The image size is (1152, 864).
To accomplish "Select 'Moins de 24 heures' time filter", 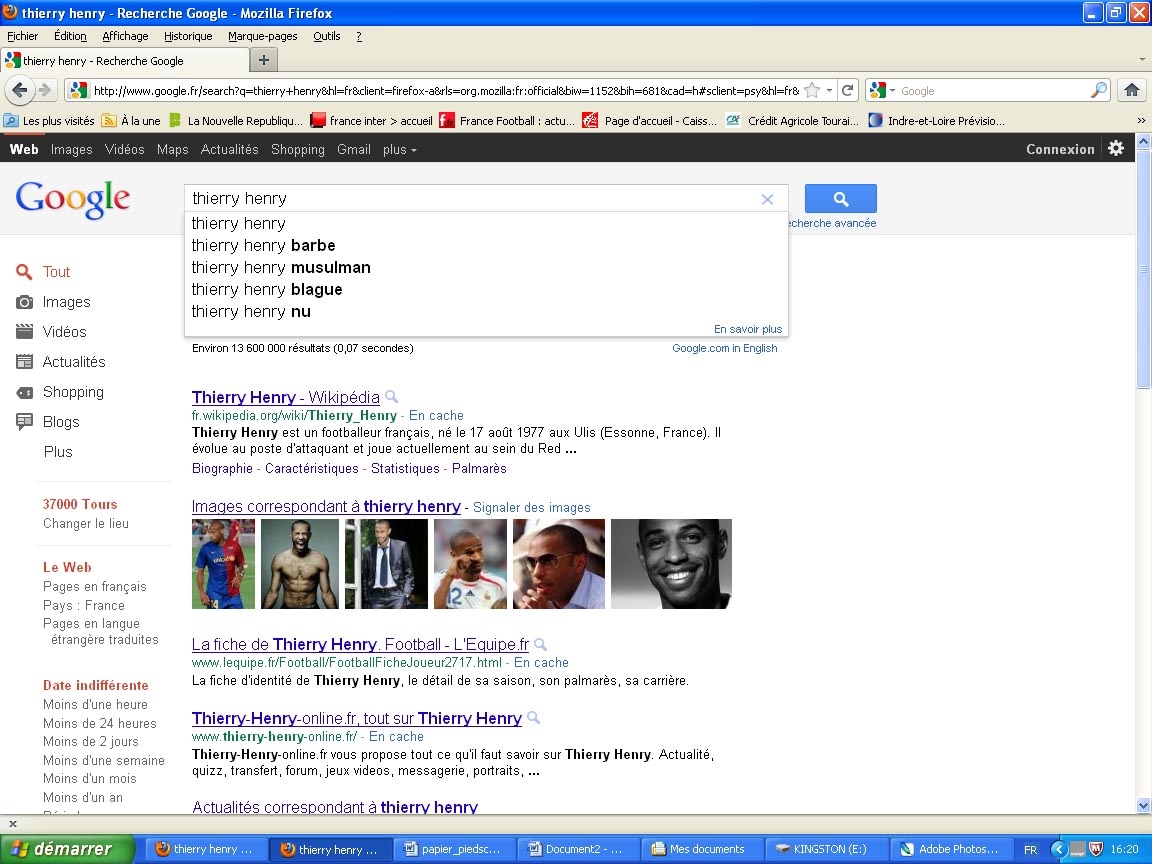I will point(99,723).
